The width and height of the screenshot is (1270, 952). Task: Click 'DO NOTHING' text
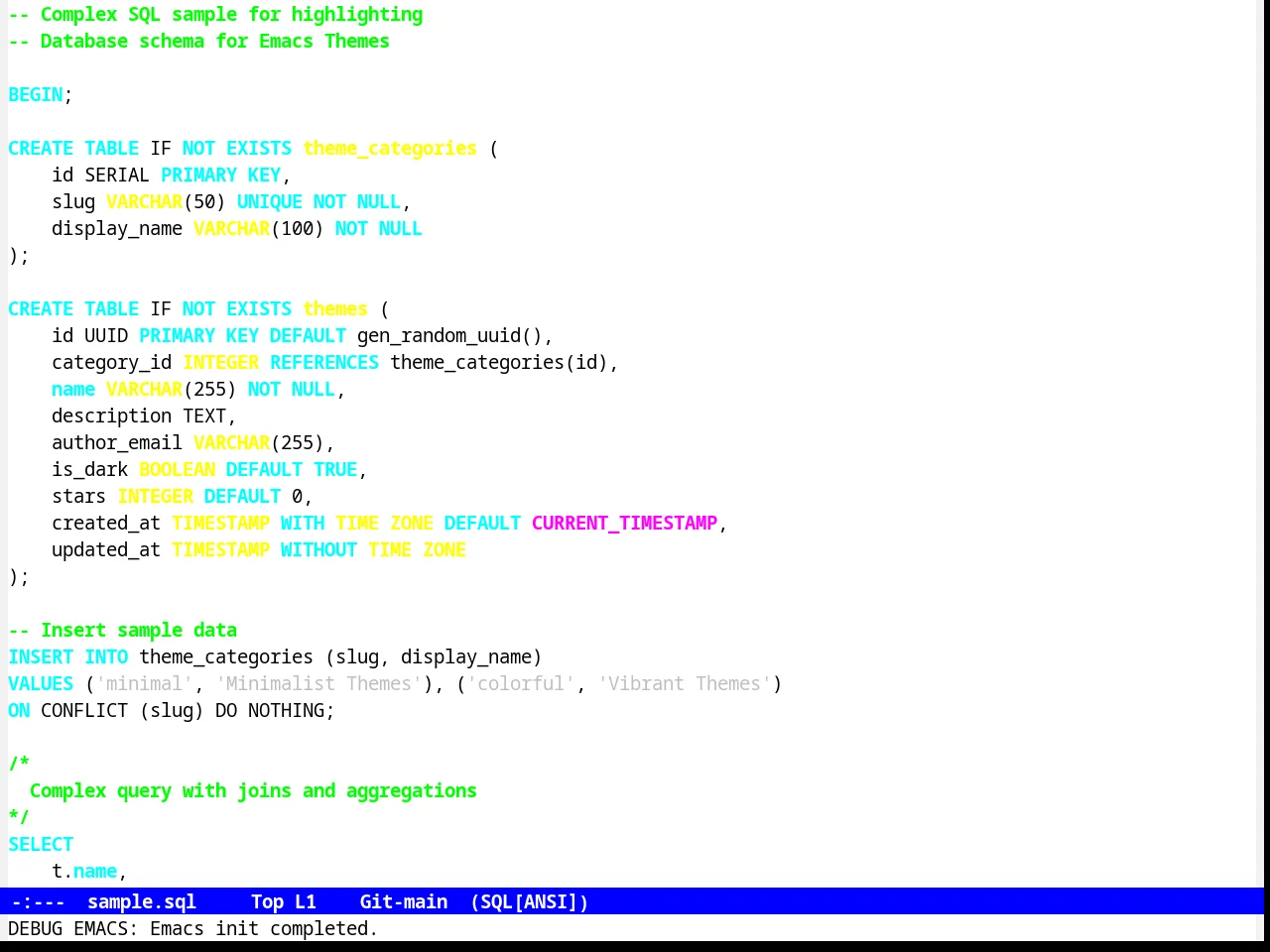(x=270, y=710)
